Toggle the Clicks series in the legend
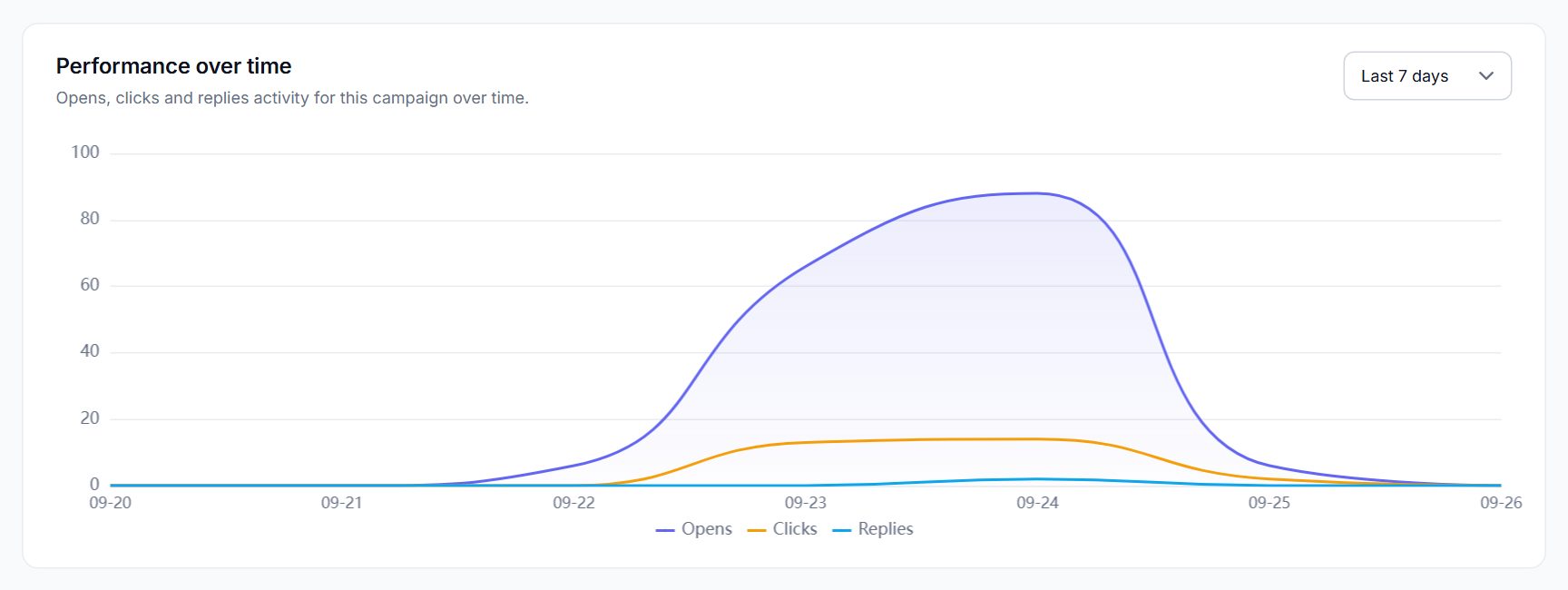The width and height of the screenshot is (1568, 590). click(x=782, y=529)
